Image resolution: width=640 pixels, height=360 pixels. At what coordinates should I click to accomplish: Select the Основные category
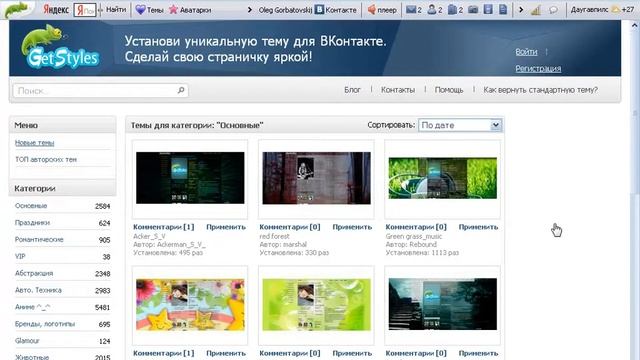pos(31,206)
